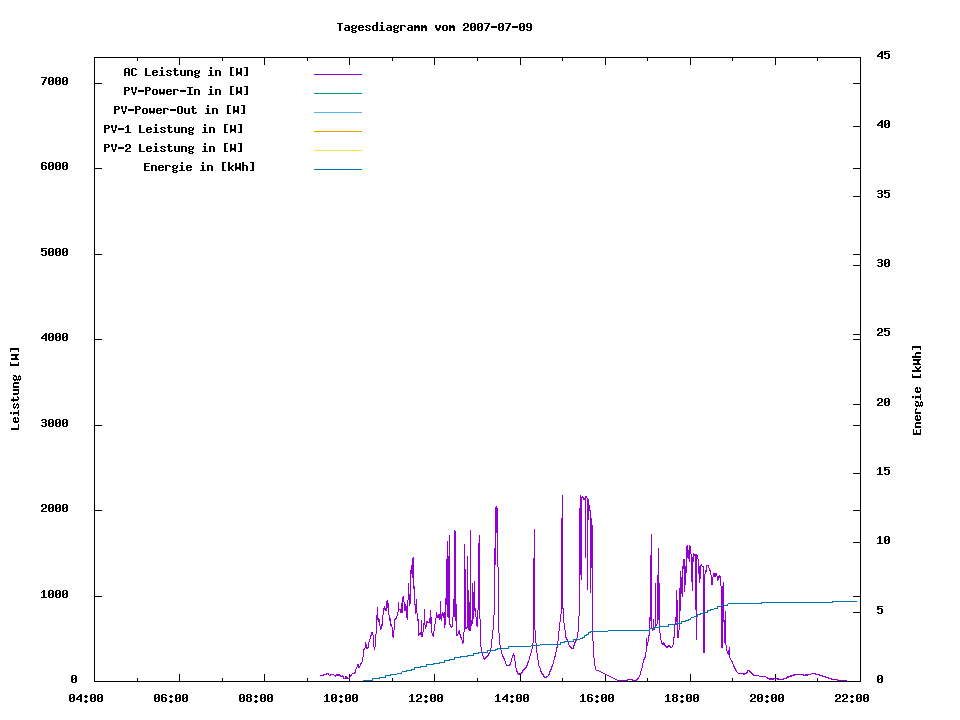Click the purple AC Leistung legend line sample
The image size is (960, 720).
337,74
